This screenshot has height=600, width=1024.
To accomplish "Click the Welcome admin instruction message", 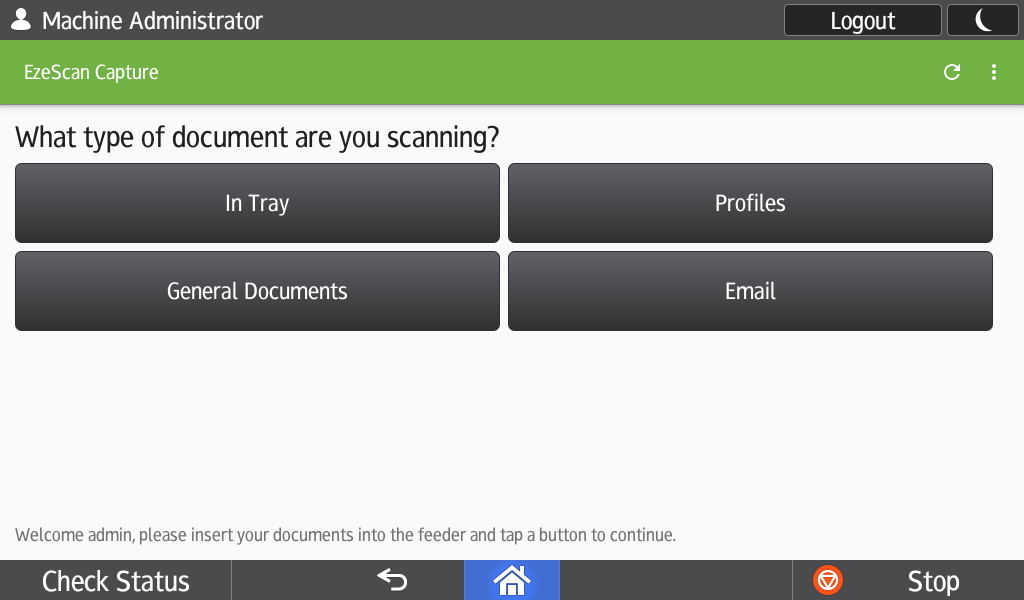I will click(345, 535).
